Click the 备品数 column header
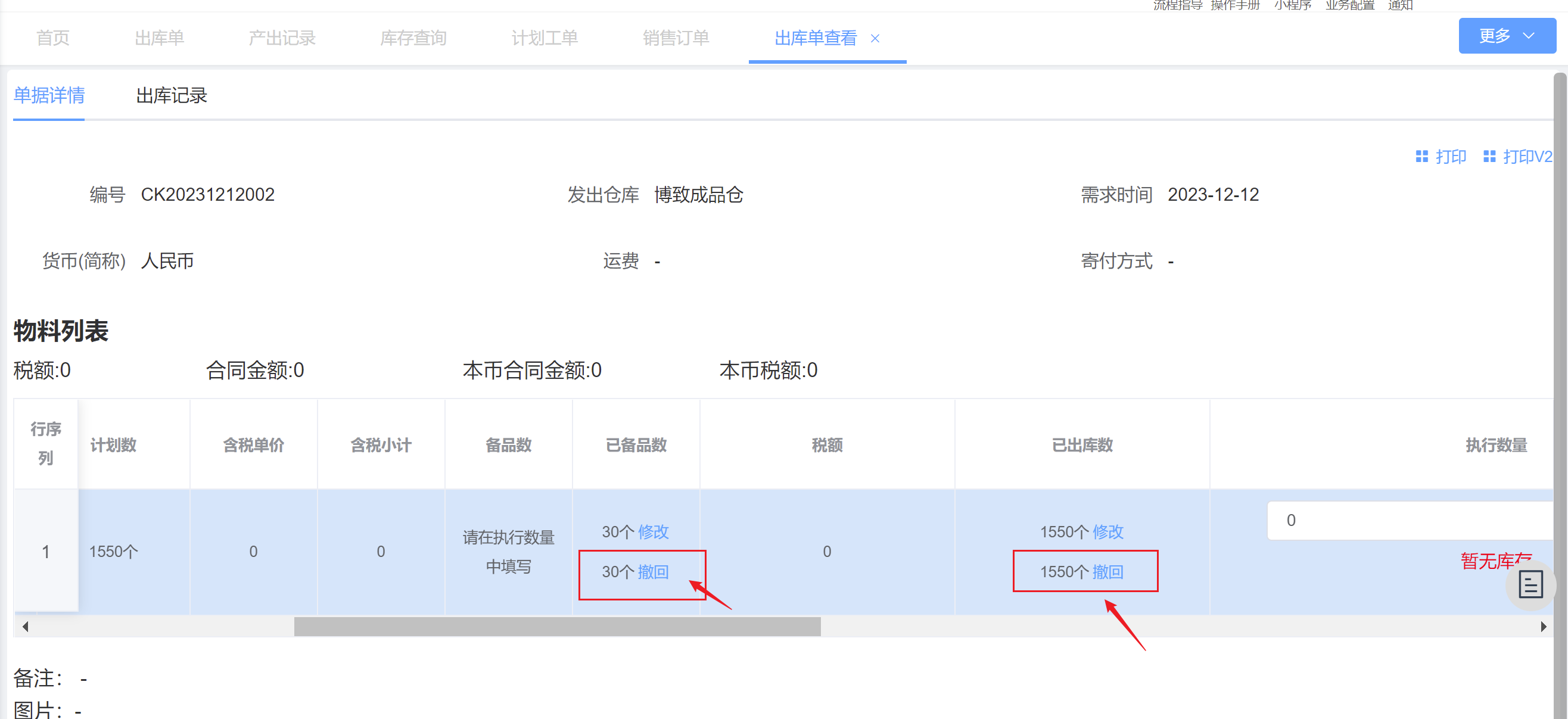This screenshot has height=719, width=1568. pyautogui.click(x=508, y=445)
